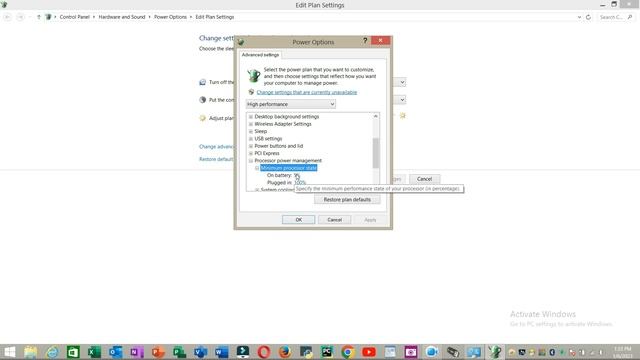
Task: Open the Windows Store taskbar icon
Action: (x=73, y=352)
